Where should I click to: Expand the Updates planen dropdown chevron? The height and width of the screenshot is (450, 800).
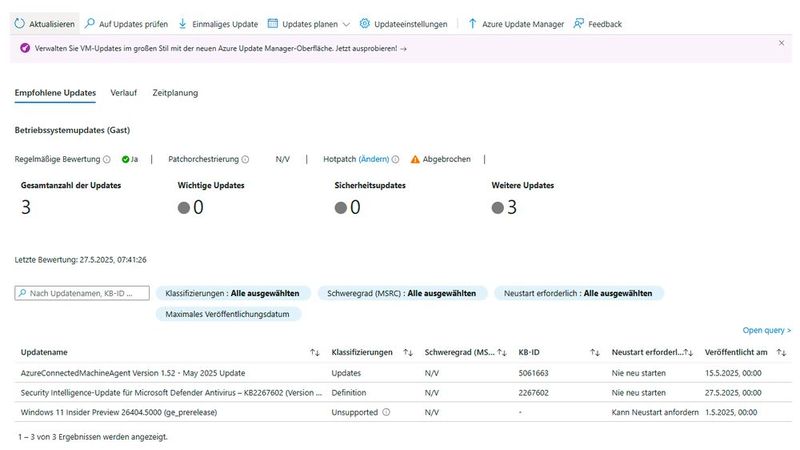click(x=346, y=24)
